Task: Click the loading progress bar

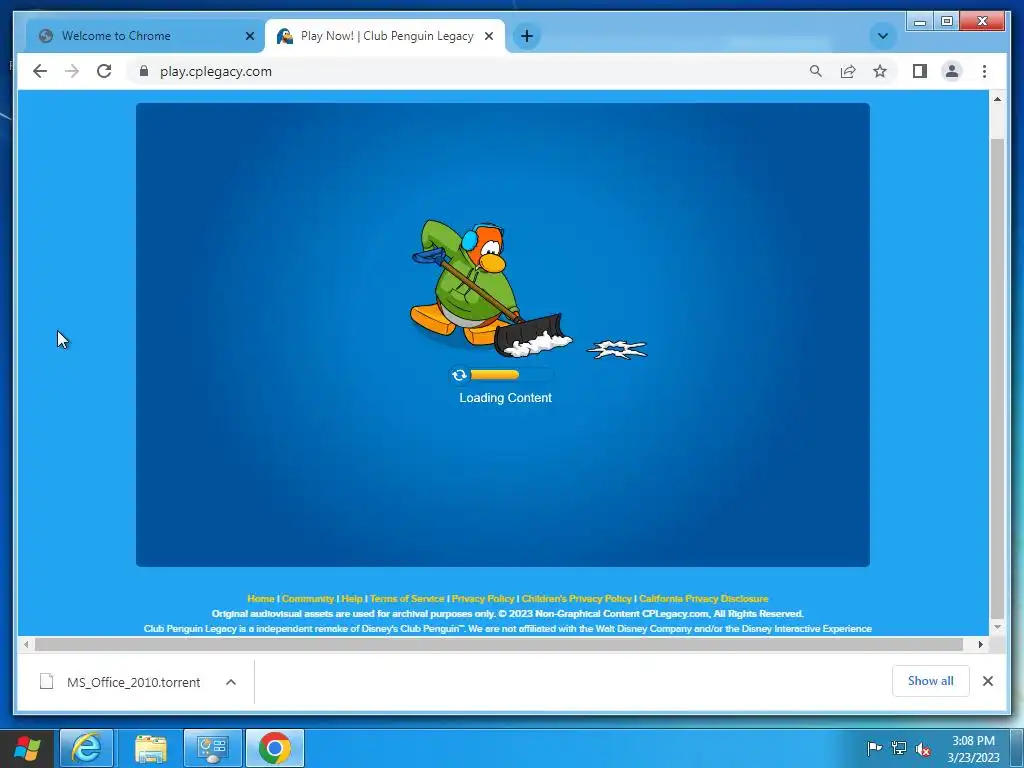Action: (511, 375)
